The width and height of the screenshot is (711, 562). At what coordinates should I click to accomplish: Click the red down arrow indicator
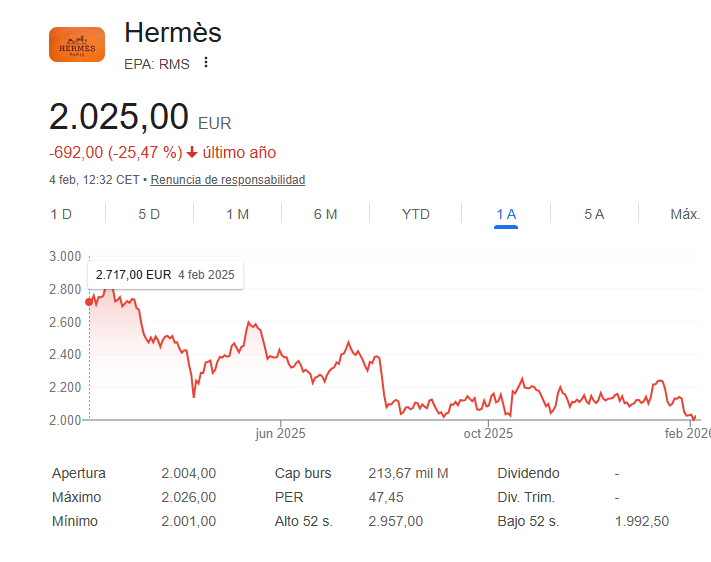192,152
